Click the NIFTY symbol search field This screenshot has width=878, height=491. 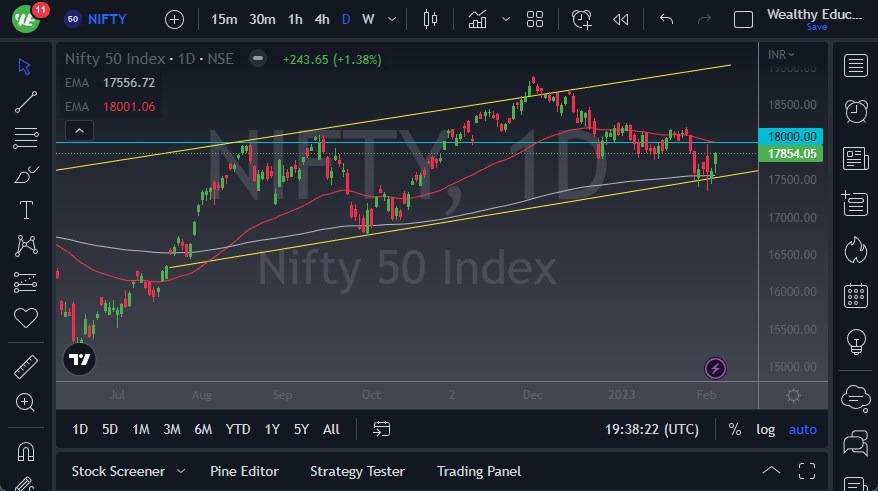[x=107, y=19]
